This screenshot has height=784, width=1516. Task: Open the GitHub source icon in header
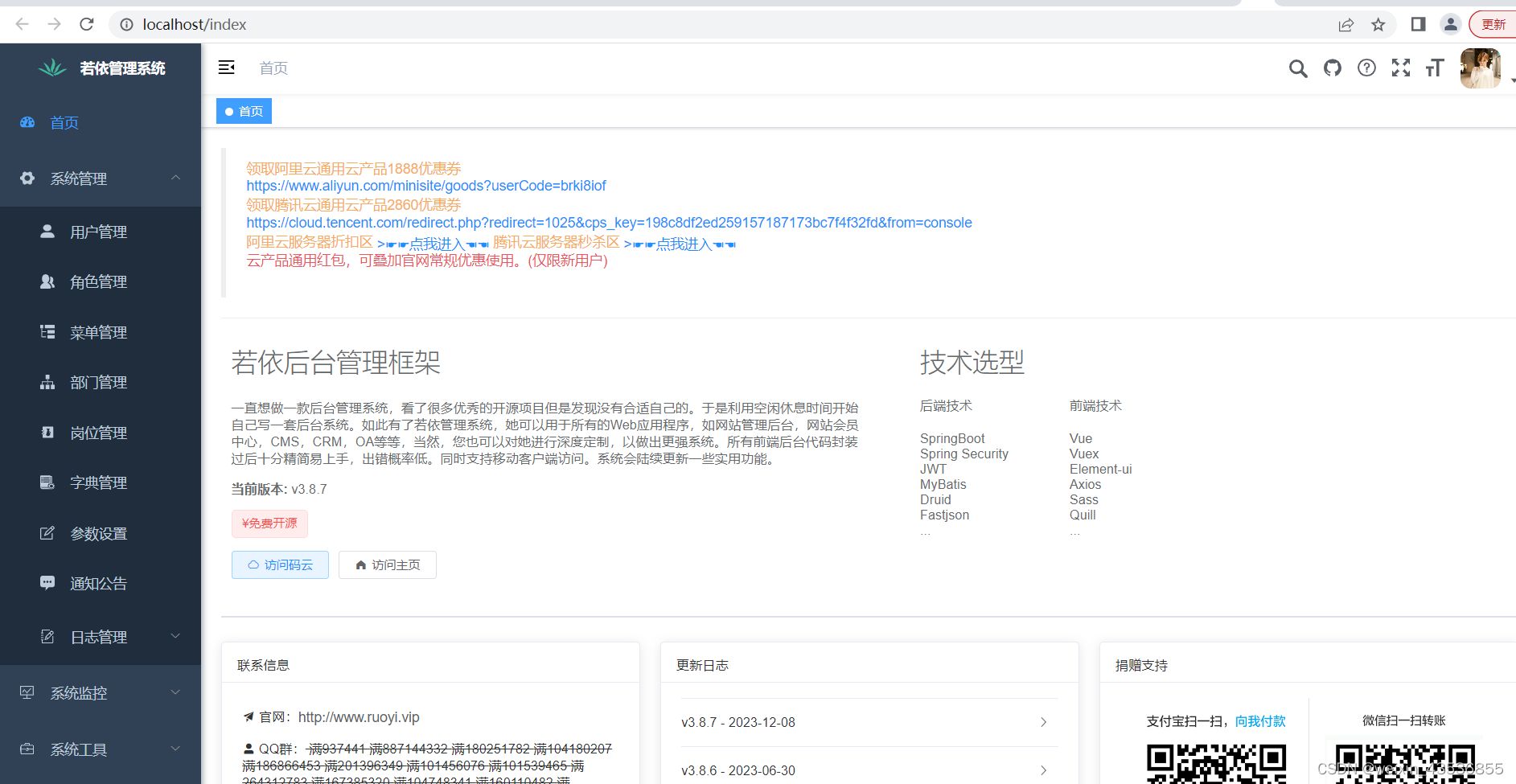1333,68
